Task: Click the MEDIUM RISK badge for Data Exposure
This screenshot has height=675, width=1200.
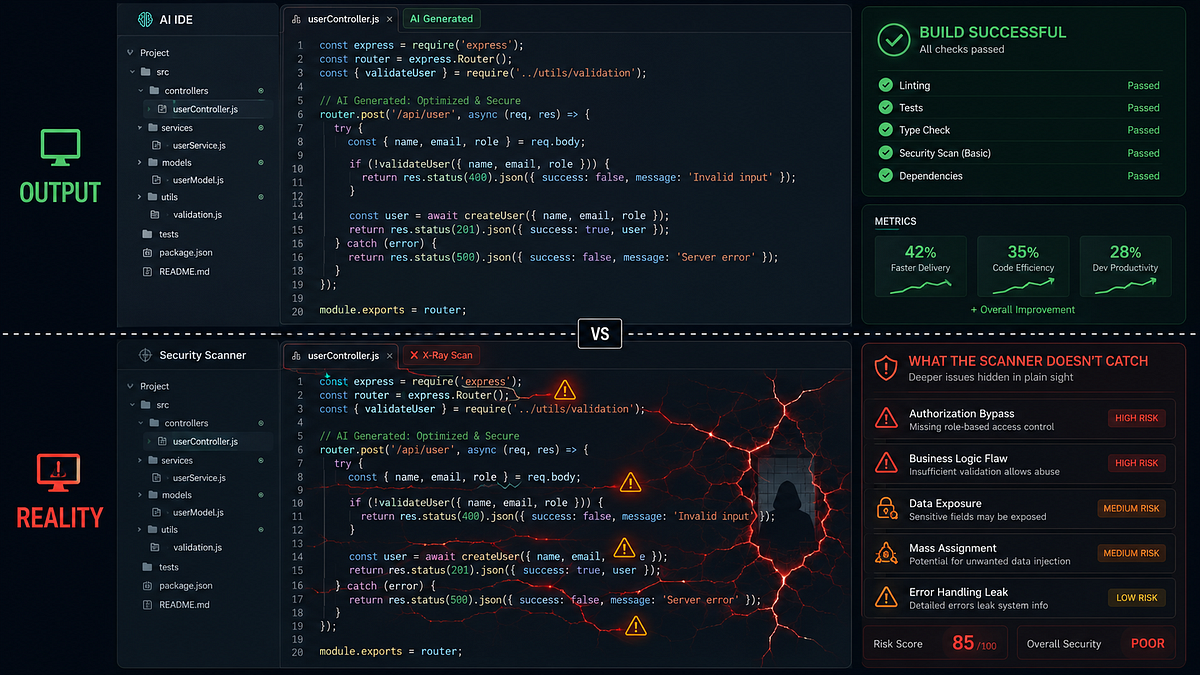Action: [1132, 508]
